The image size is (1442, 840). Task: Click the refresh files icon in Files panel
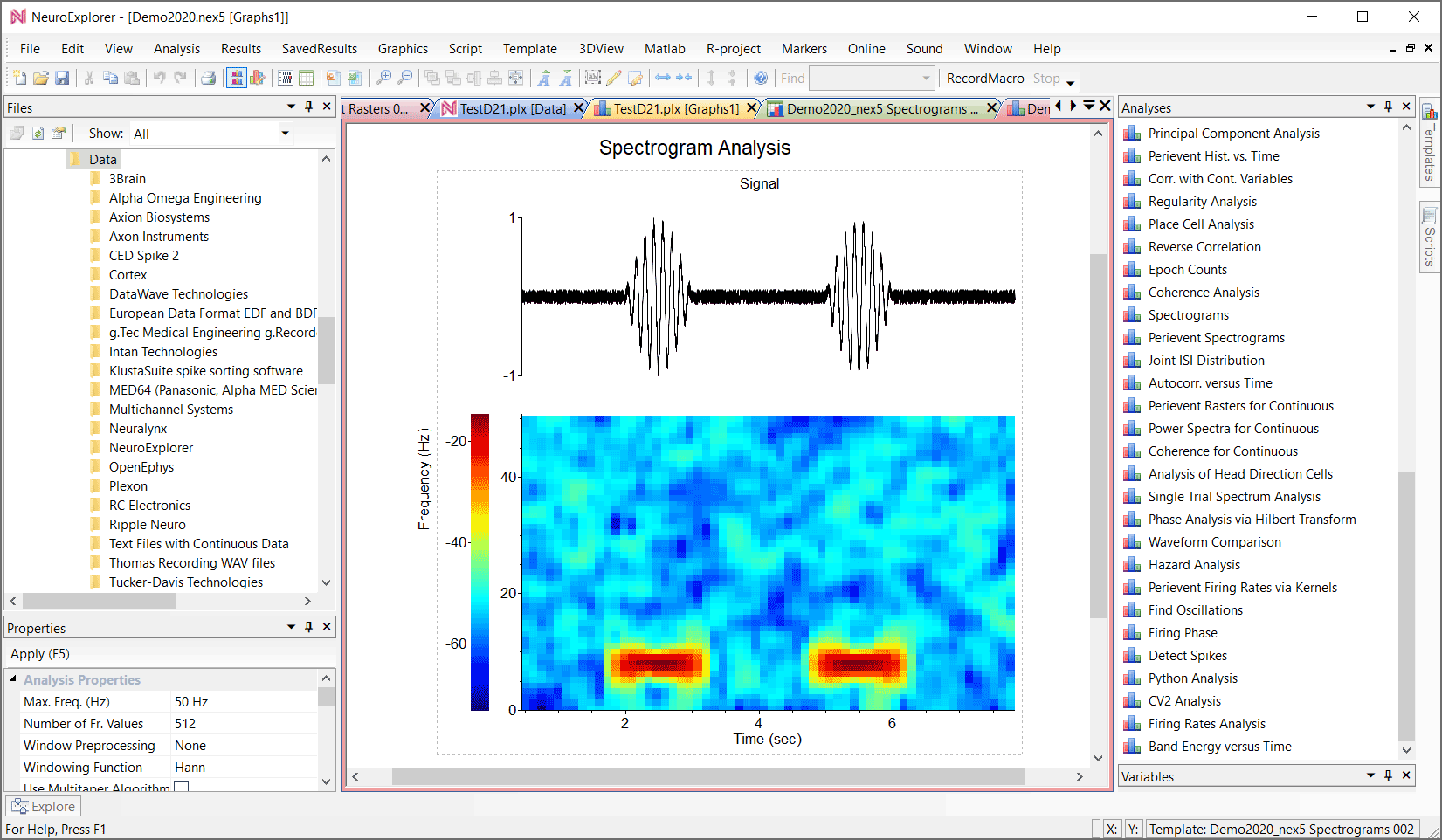[x=38, y=134]
